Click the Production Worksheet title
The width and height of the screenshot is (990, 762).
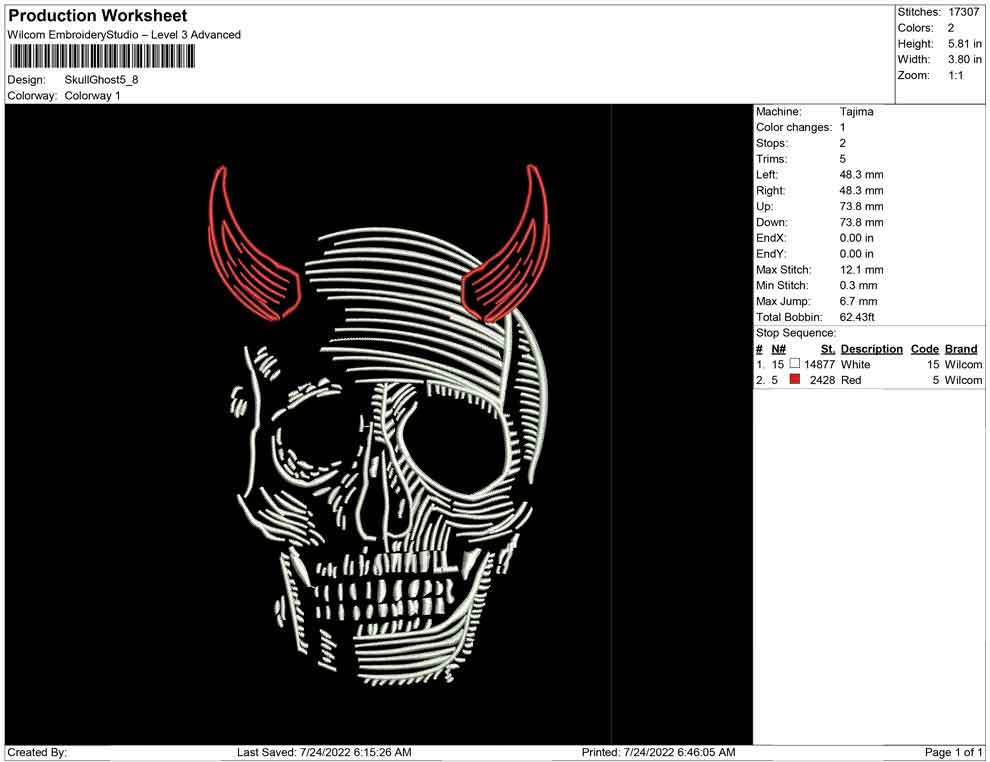click(98, 16)
